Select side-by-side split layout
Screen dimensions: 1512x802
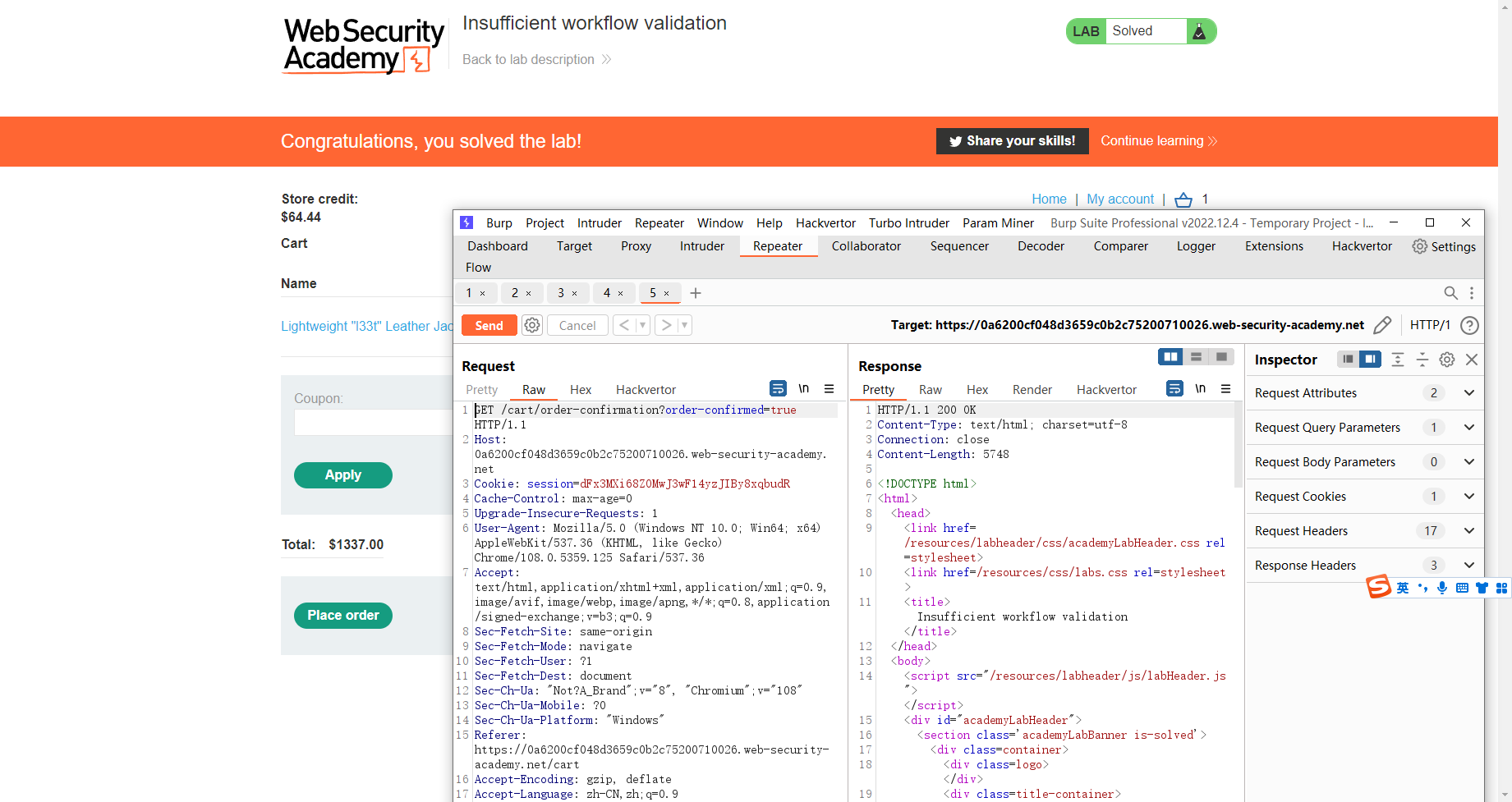pos(1170,356)
